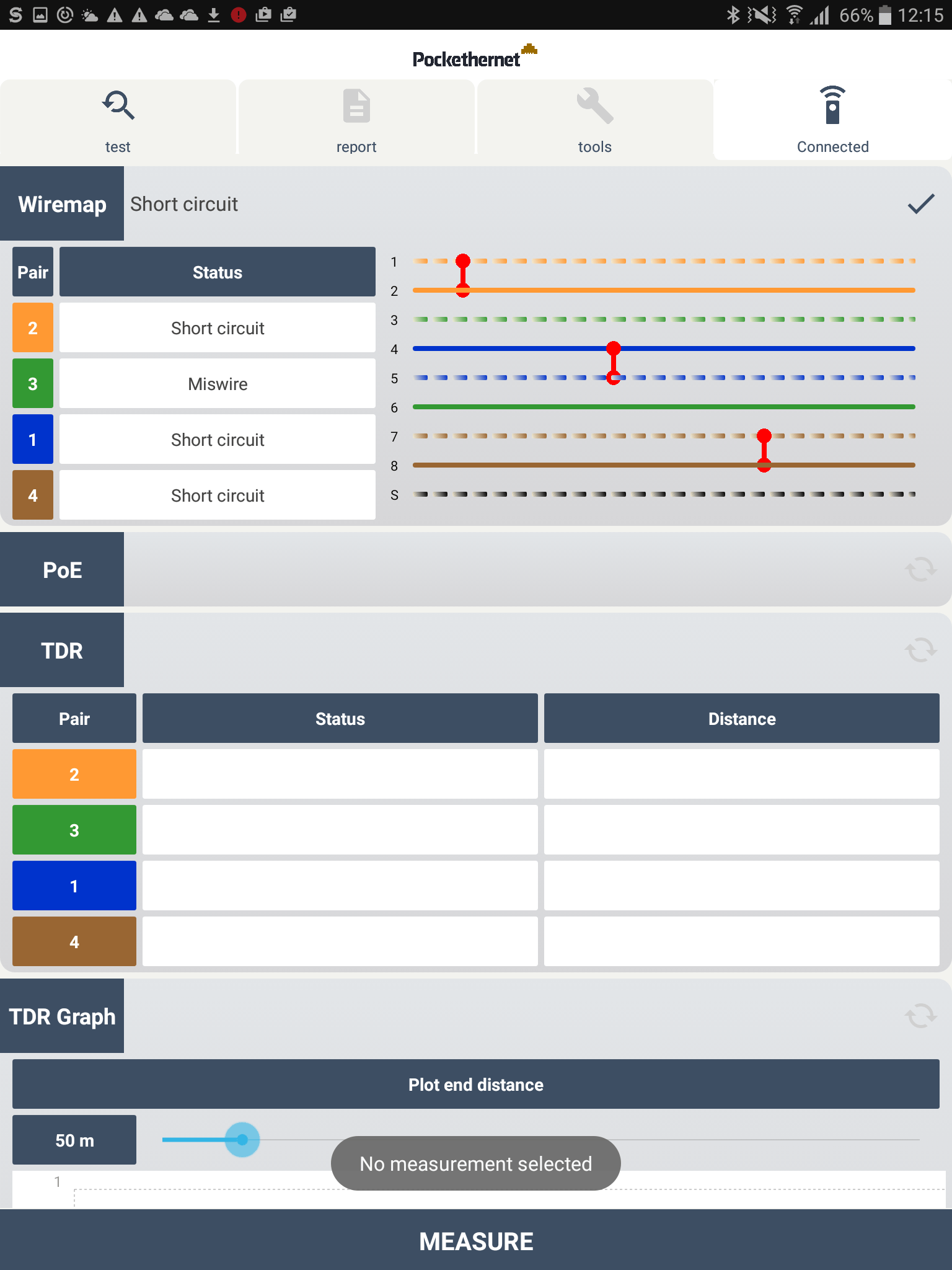Tap the brown pair 4 wiremap swatch
The height and width of the screenshot is (1270, 952).
point(33,495)
